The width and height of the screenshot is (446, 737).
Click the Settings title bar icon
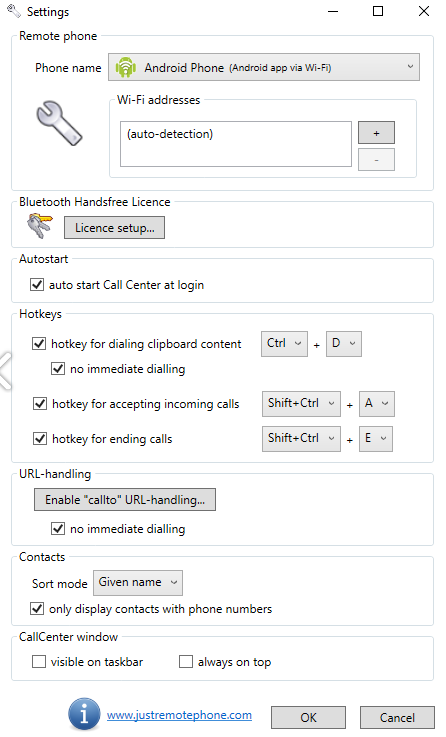pyautogui.click(x=14, y=11)
